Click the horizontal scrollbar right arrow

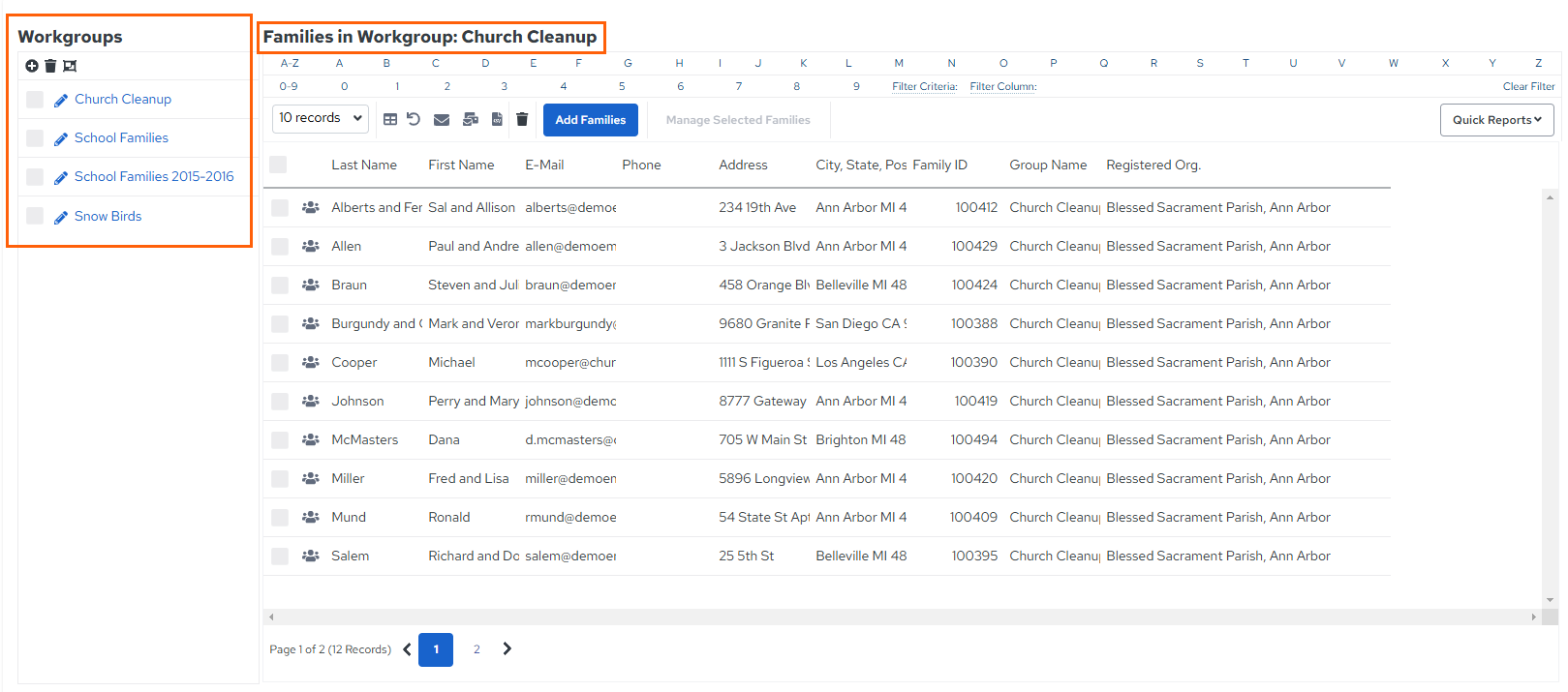(1533, 617)
